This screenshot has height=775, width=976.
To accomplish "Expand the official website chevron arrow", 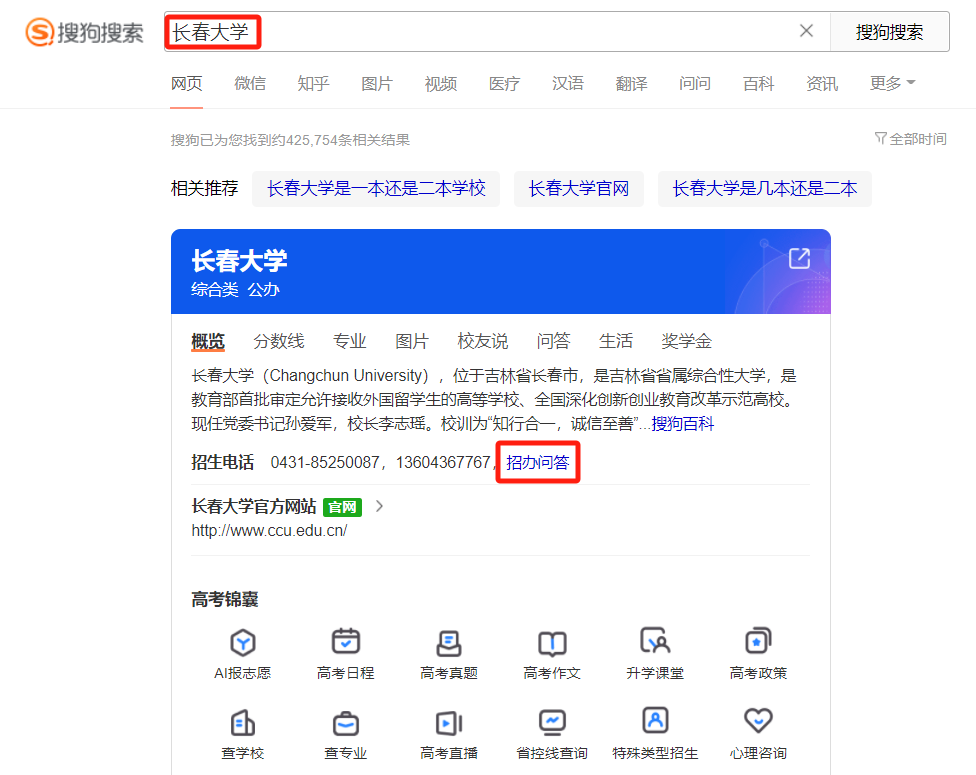I will click(379, 506).
